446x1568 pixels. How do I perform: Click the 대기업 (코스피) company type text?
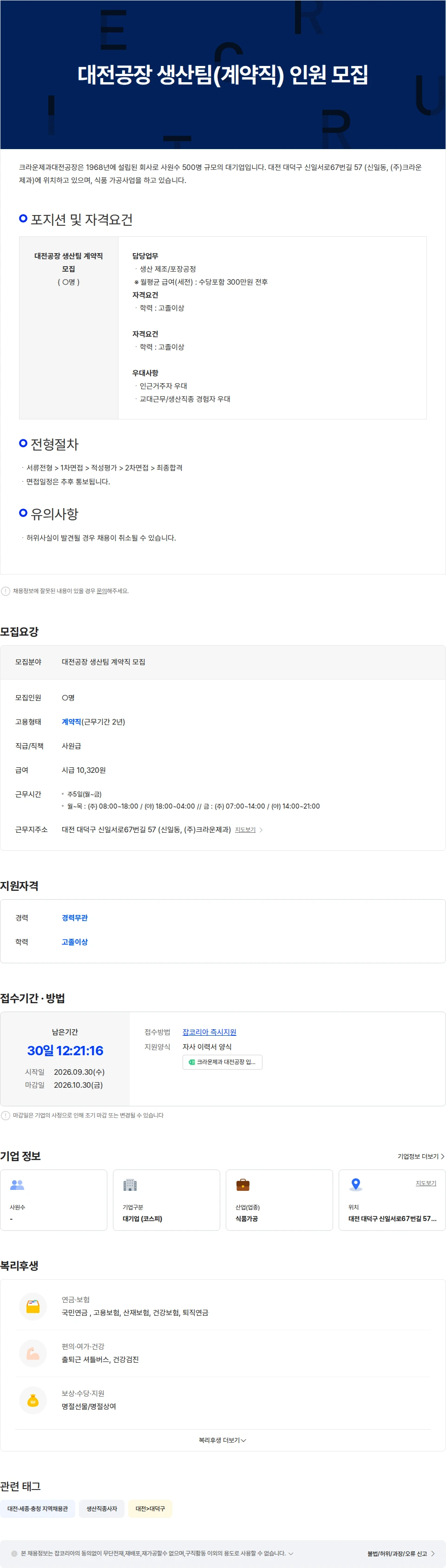coord(142,1219)
